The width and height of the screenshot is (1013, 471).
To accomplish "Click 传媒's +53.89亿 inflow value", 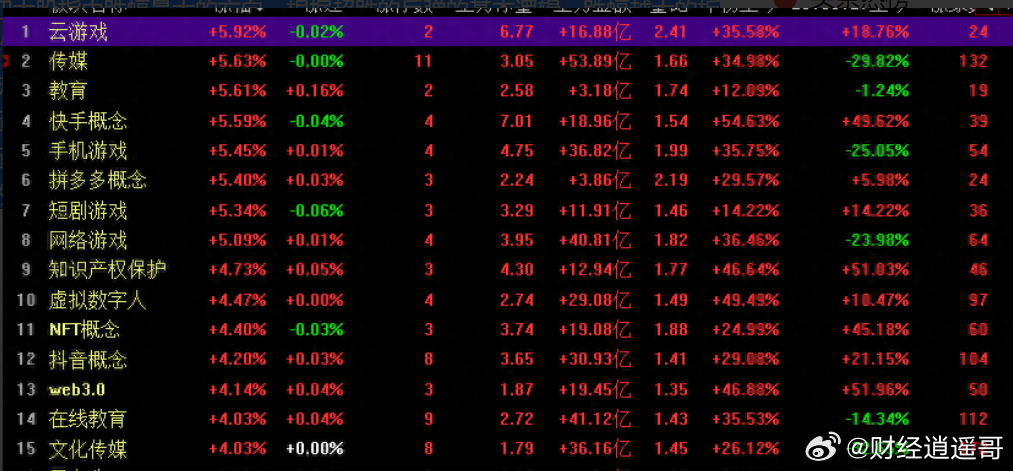I will (x=595, y=62).
